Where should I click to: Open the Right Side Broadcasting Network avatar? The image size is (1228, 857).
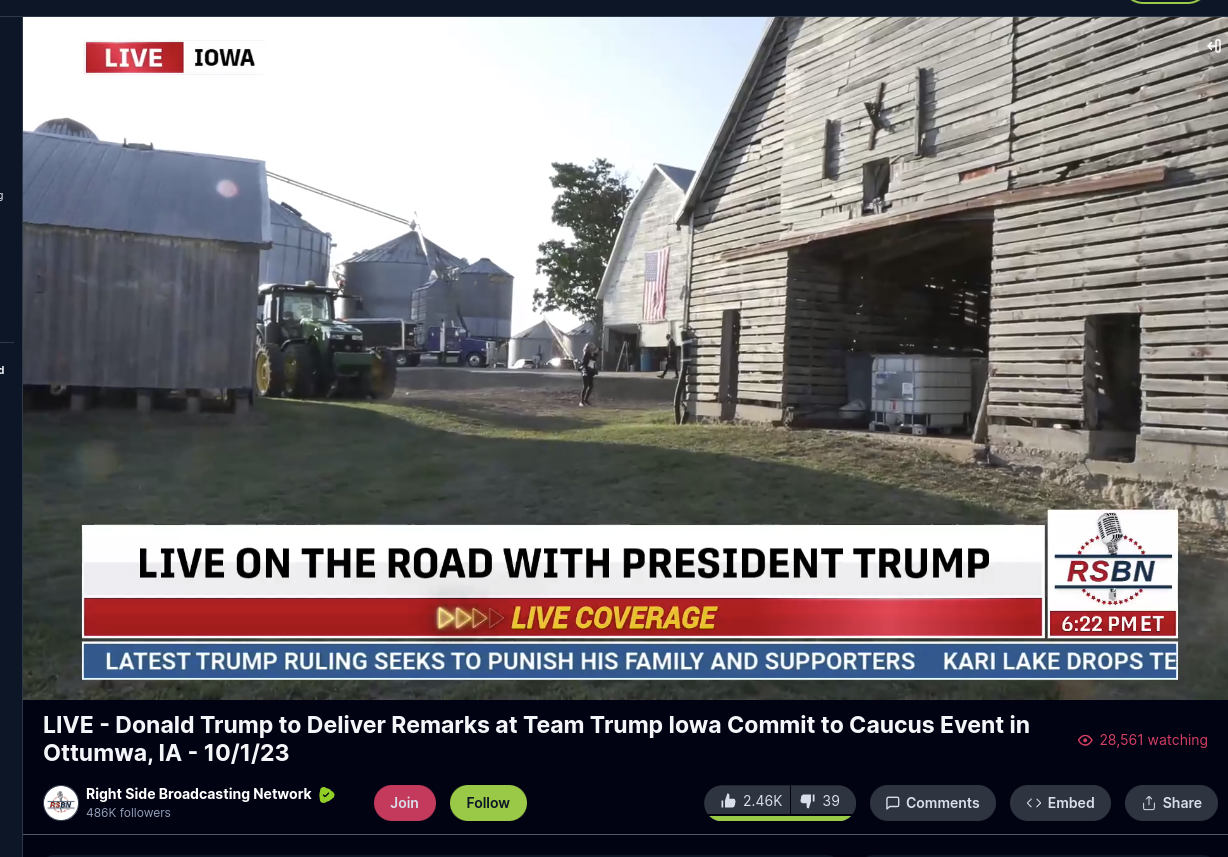(x=61, y=803)
